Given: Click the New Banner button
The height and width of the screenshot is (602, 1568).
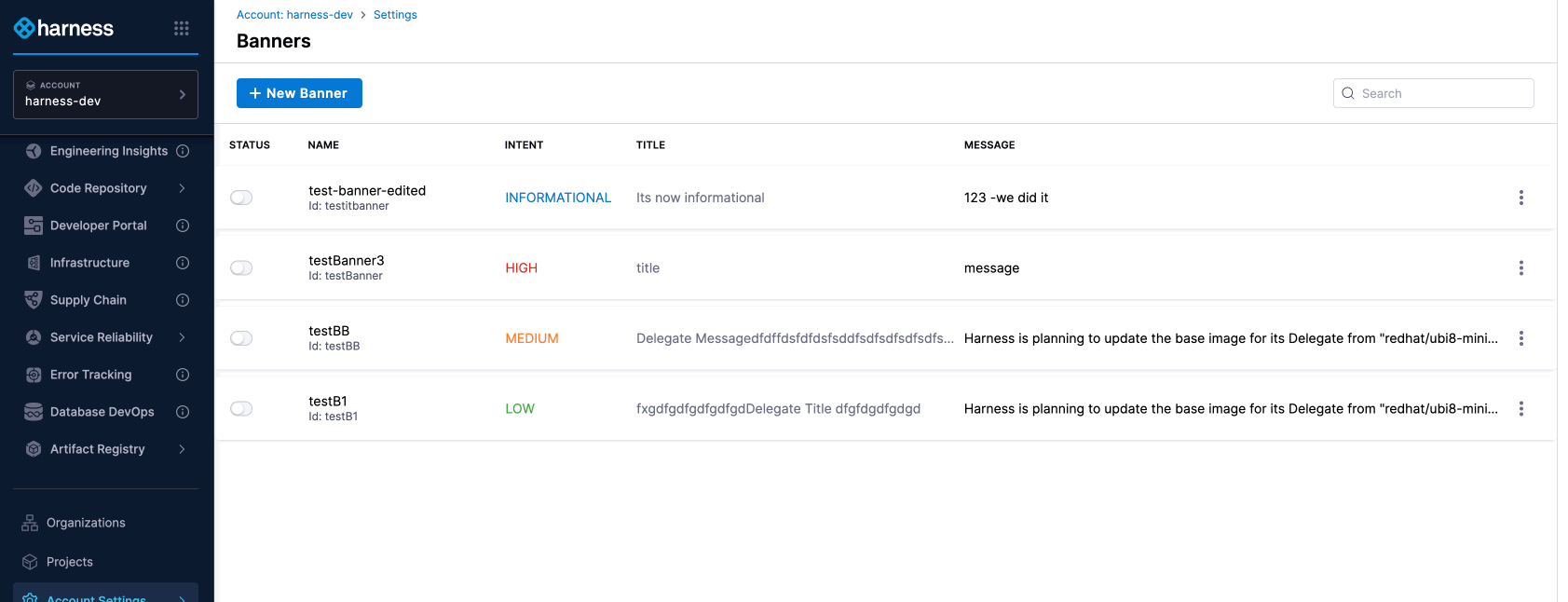Looking at the screenshot, I should [299, 93].
